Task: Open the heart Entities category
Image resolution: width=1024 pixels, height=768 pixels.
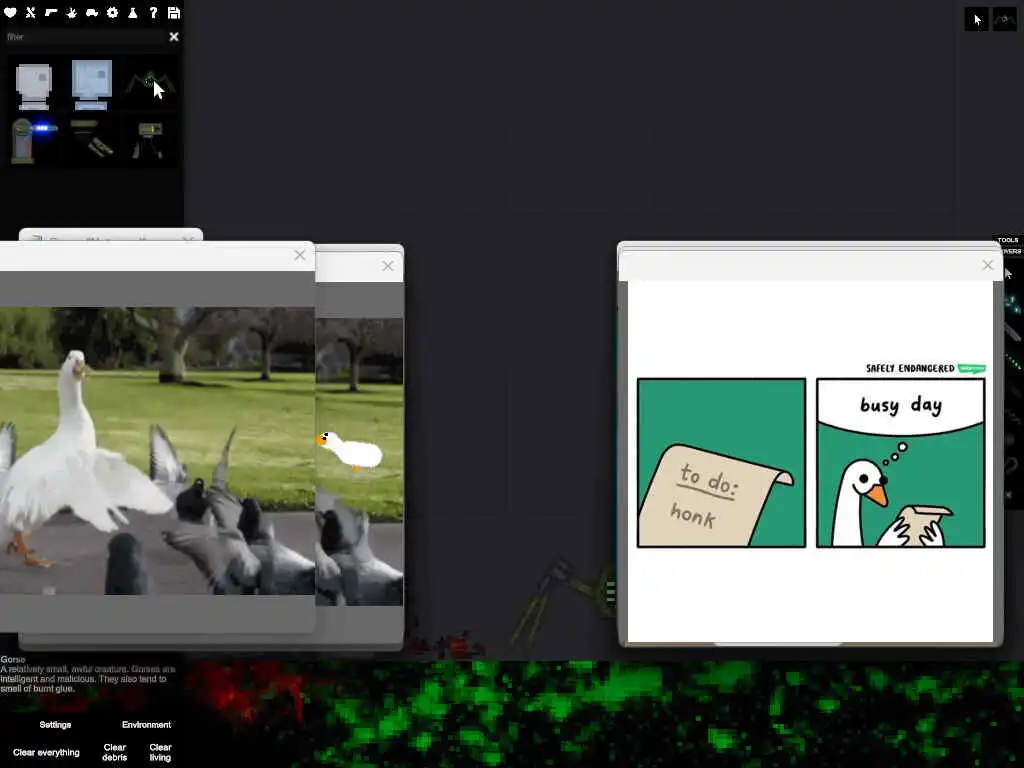Action: point(10,12)
